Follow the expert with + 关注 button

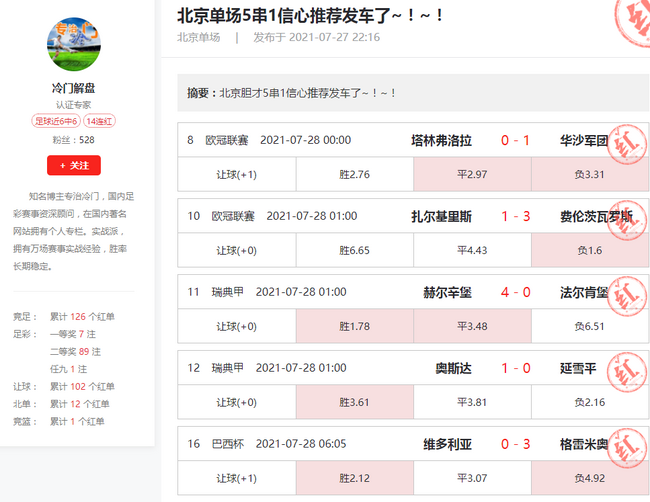pos(73,166)
